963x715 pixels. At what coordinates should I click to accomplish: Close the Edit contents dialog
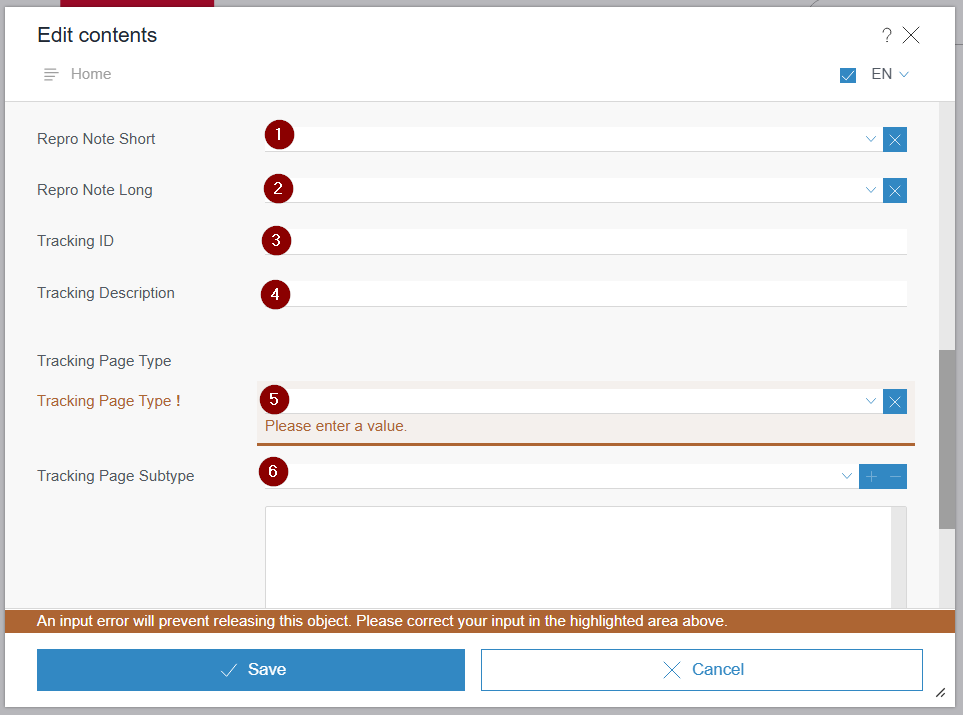(911, 35)
